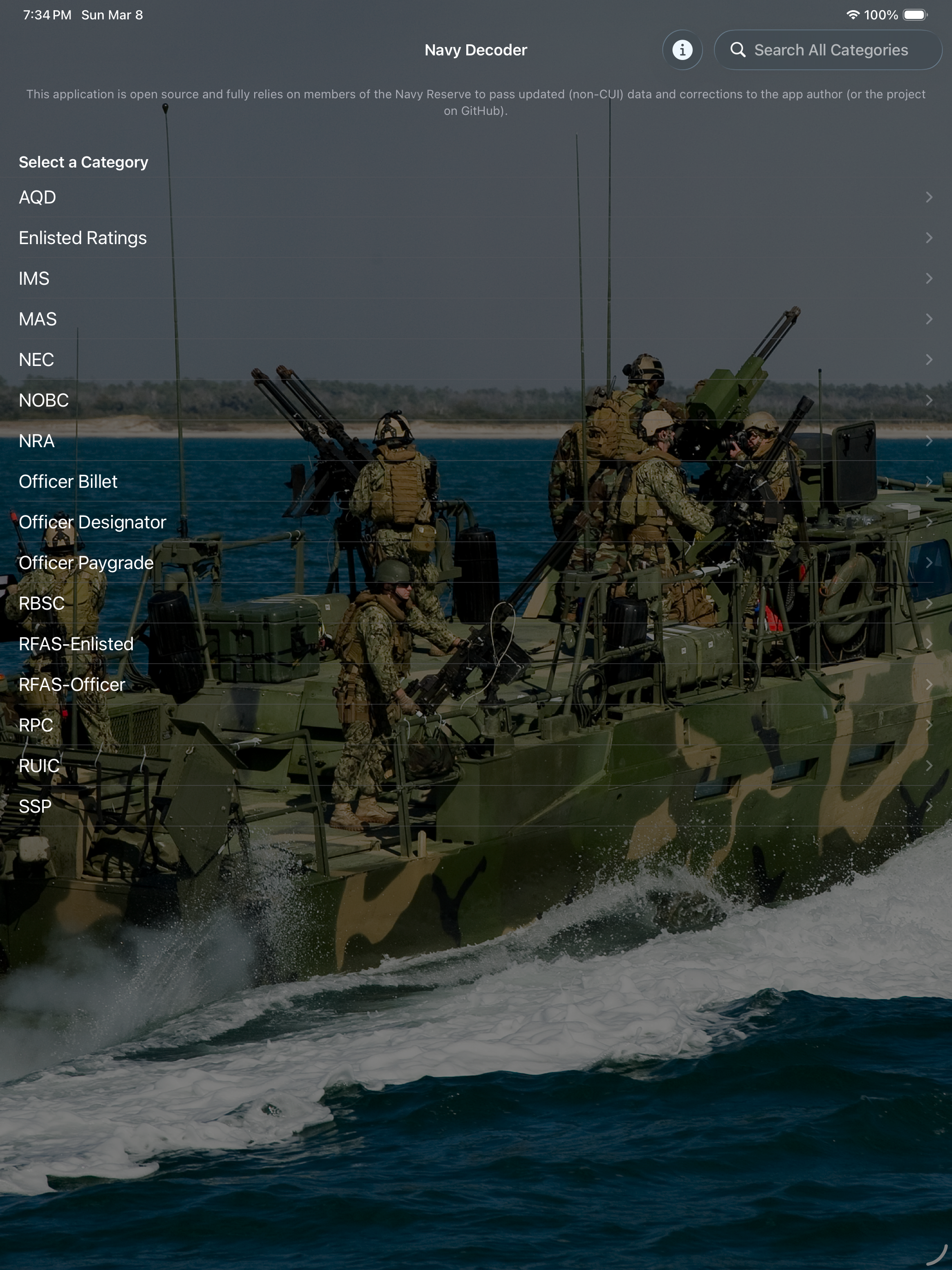Viewport: 952px width, 1270px height.
Task: Open Officer Paygrade list
Action: coord(476,563)
